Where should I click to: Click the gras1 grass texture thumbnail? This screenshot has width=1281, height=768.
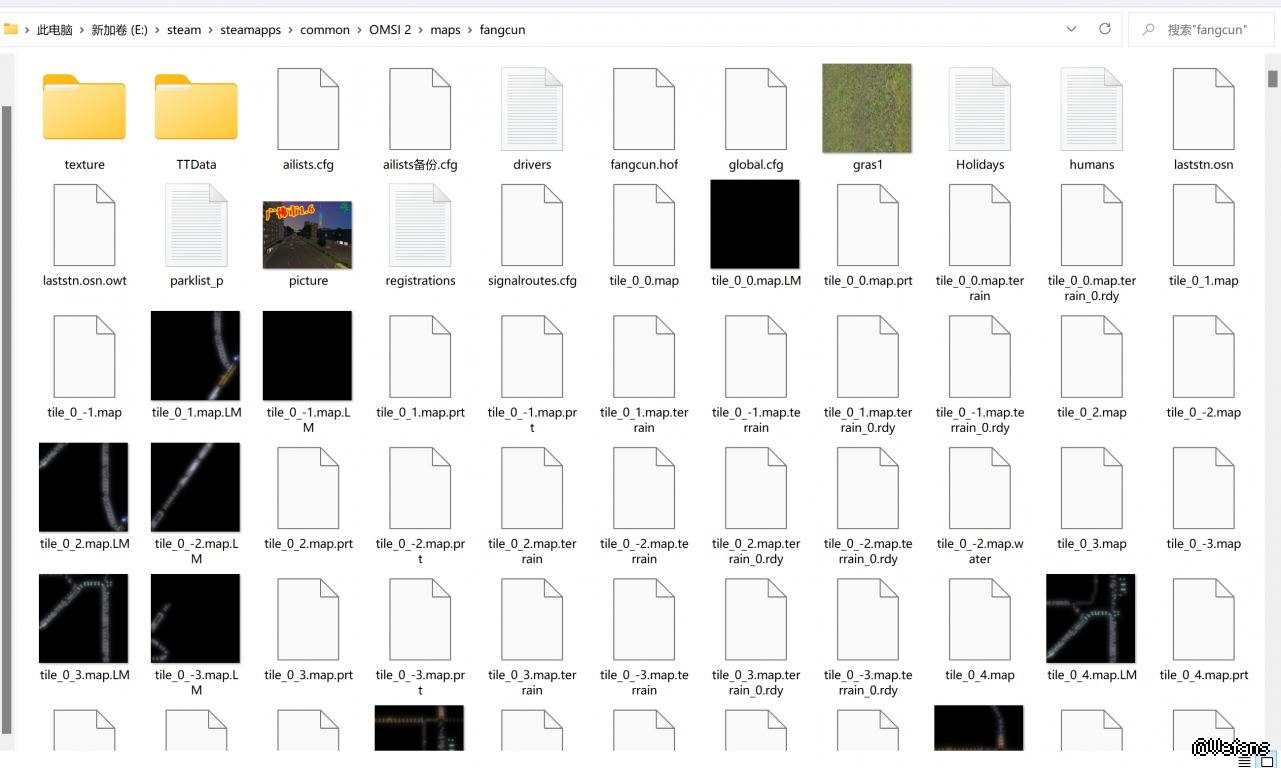tap(867, 109)
